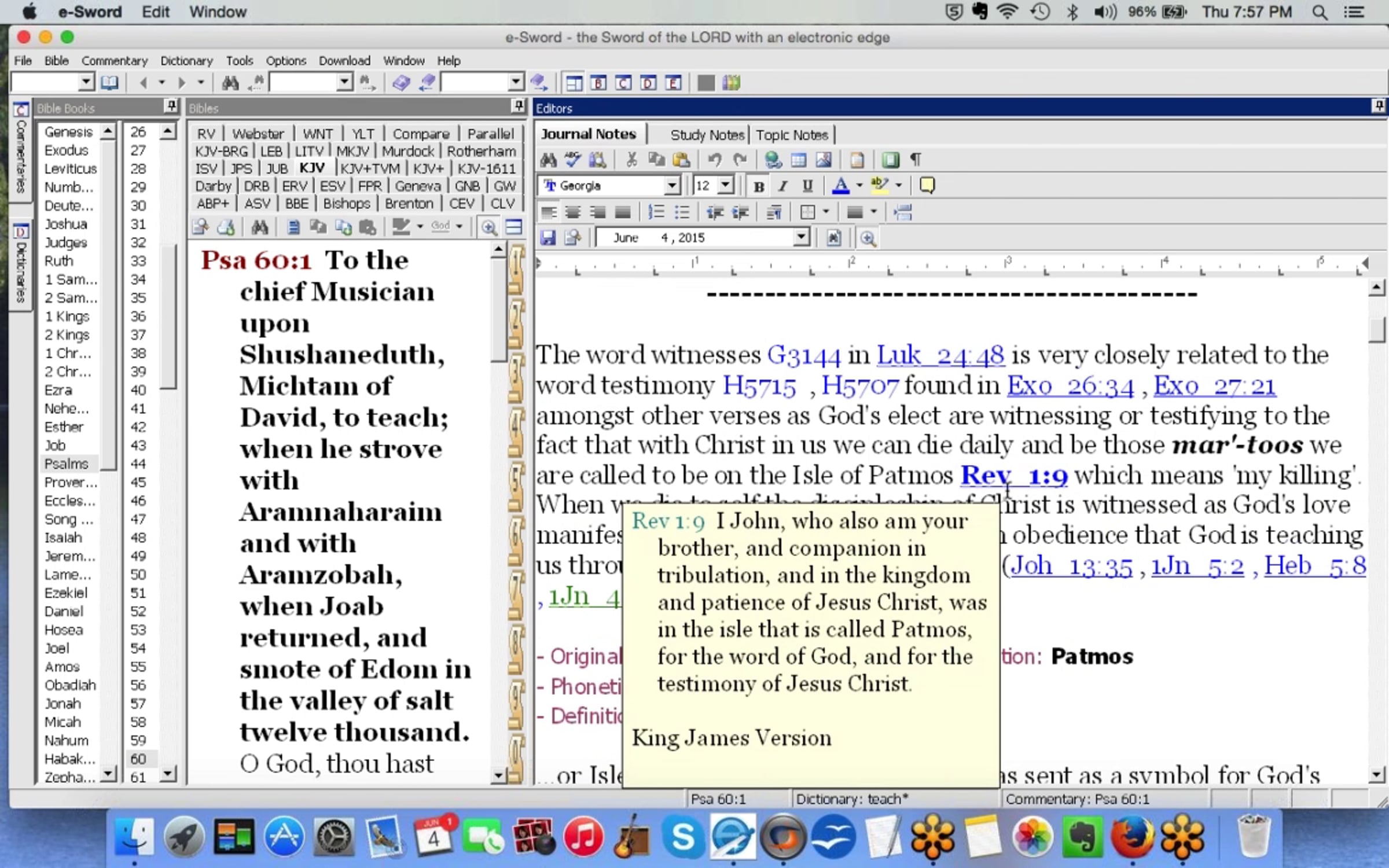Image resolution: width=1389 pixels, height=868 pixels.
Task: Toggle italic formatting button
Action: 783,186
